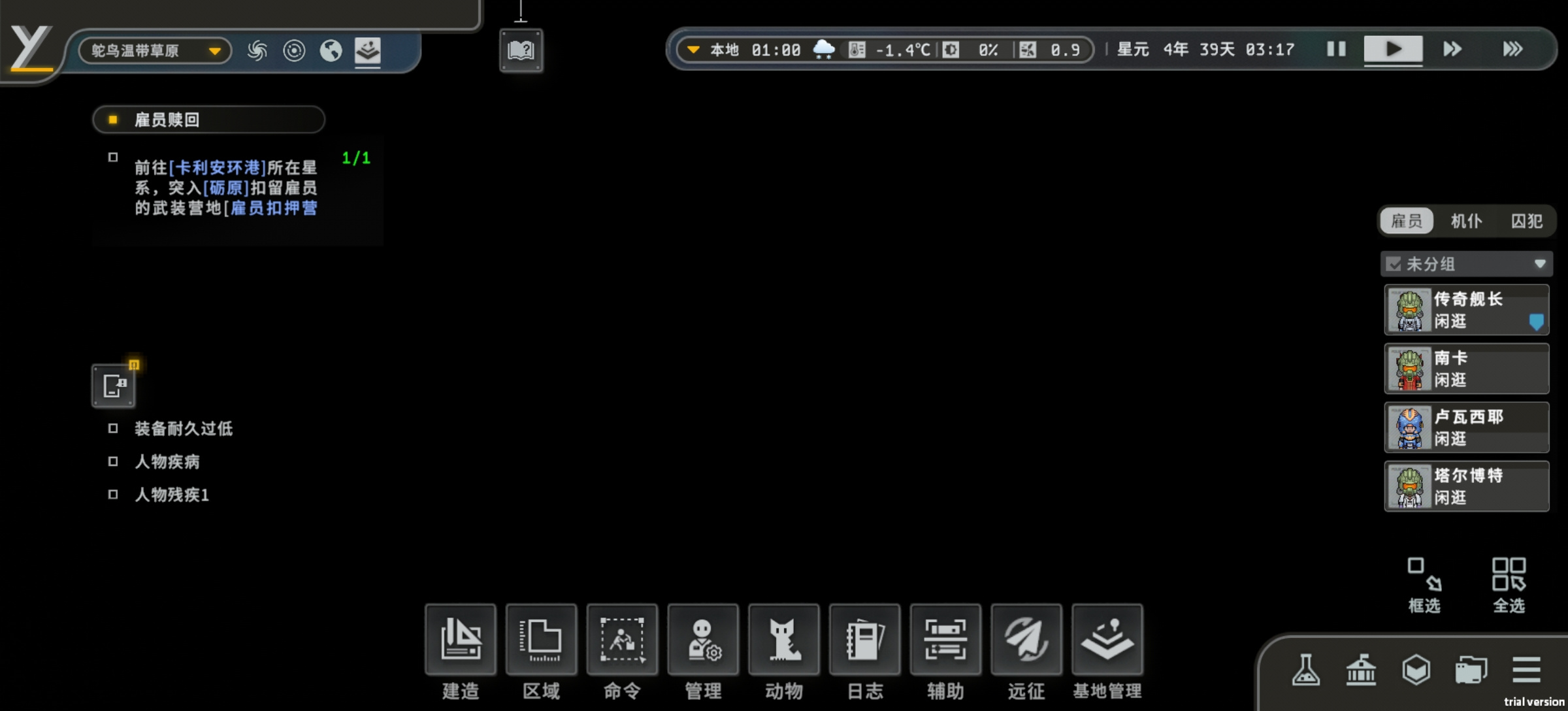Open 鸵鸟温带草原 location dropdown
1568x711 pixels.
(155, 50)
